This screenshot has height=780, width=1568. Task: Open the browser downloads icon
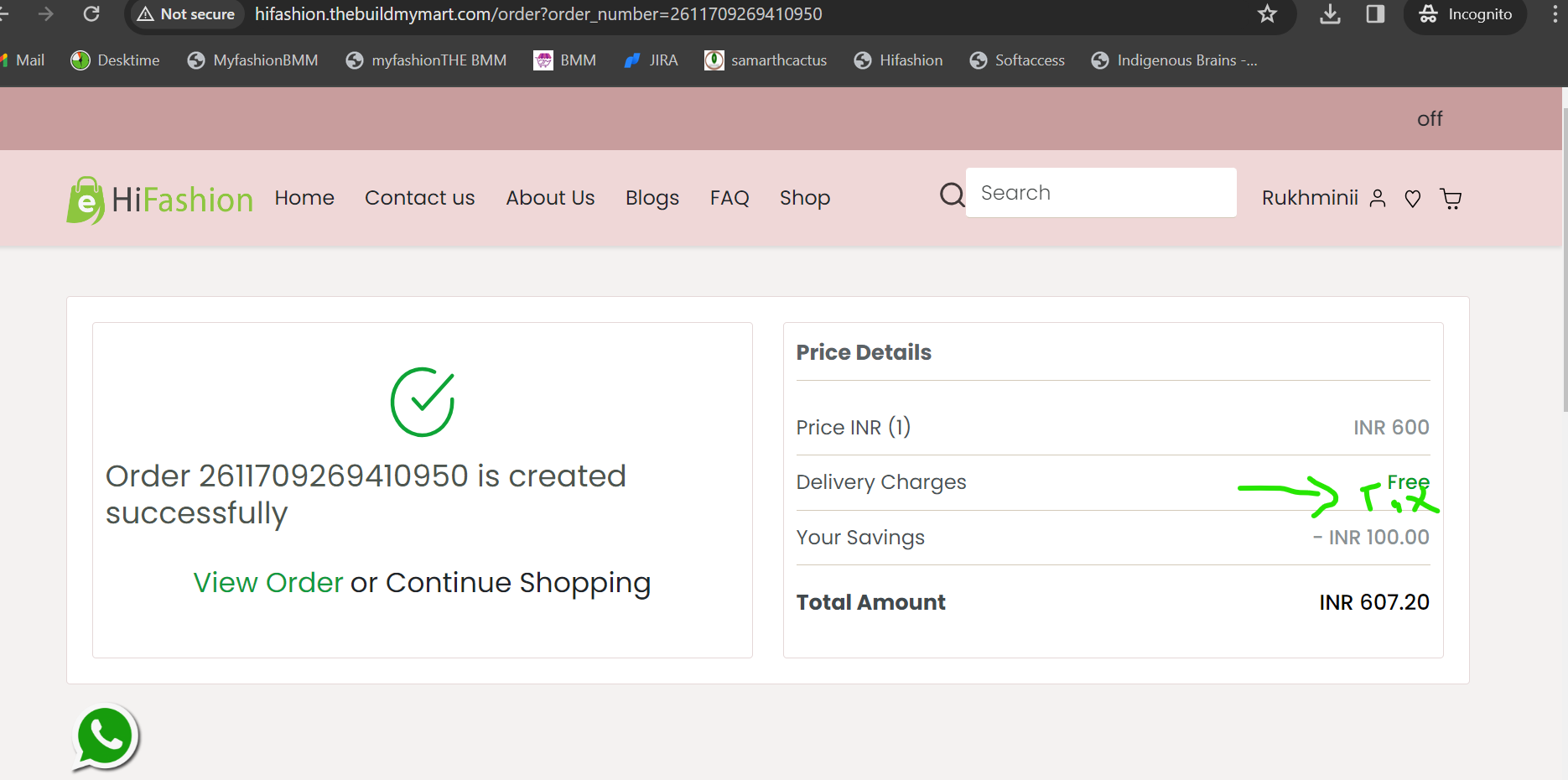pos(1330,14)
